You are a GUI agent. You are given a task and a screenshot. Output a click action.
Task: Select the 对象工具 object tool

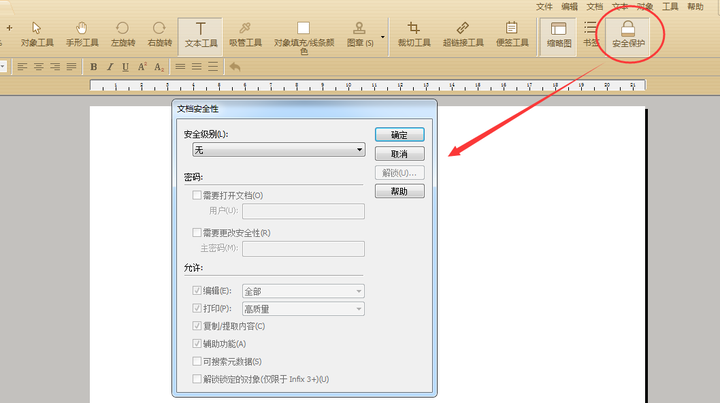[37, 35]
